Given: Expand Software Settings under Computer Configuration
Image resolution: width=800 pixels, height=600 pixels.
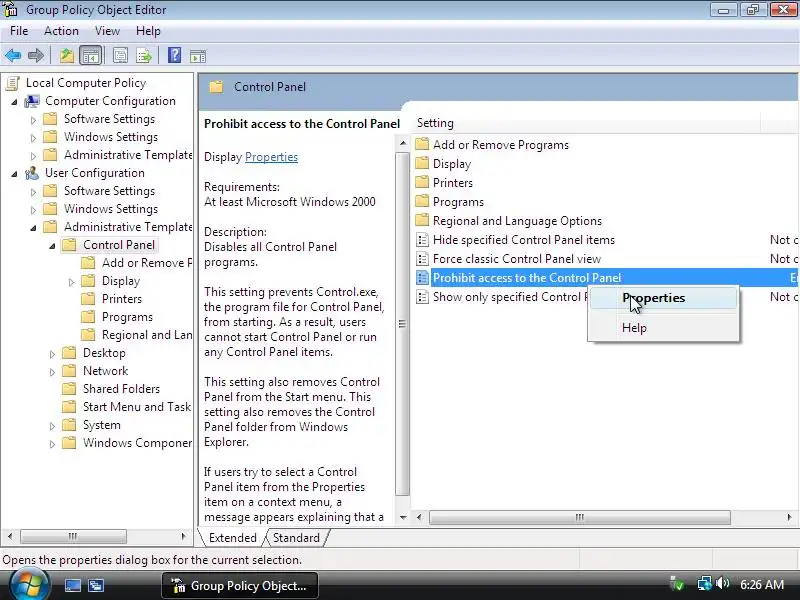Looking at the screenshot, I should [33, 120].
